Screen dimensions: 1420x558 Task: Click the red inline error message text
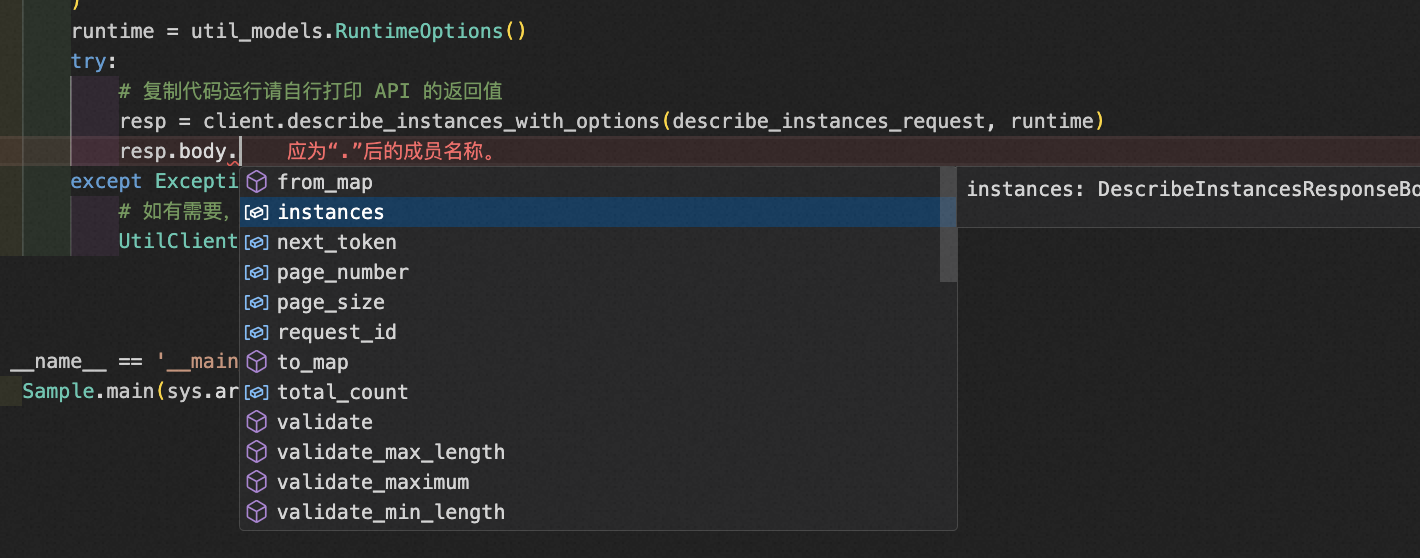(x=392, y=152)
